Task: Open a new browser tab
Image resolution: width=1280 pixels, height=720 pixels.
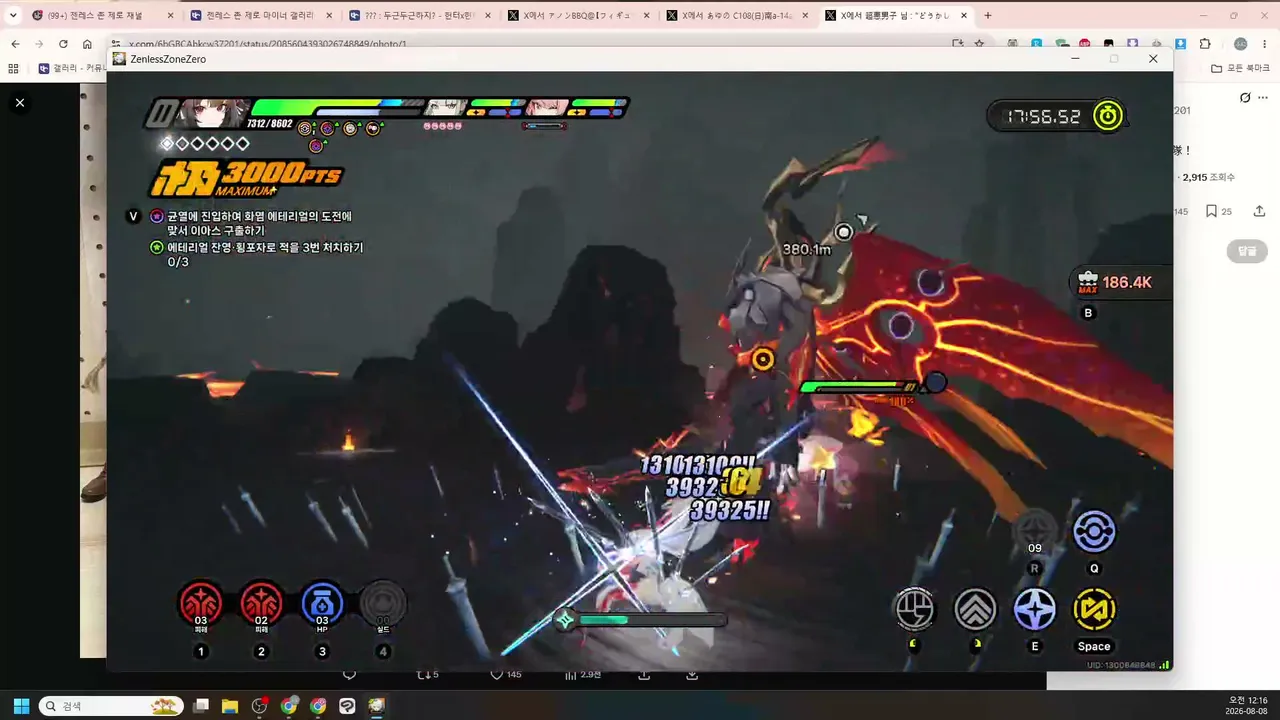Action: coord(988,15)
